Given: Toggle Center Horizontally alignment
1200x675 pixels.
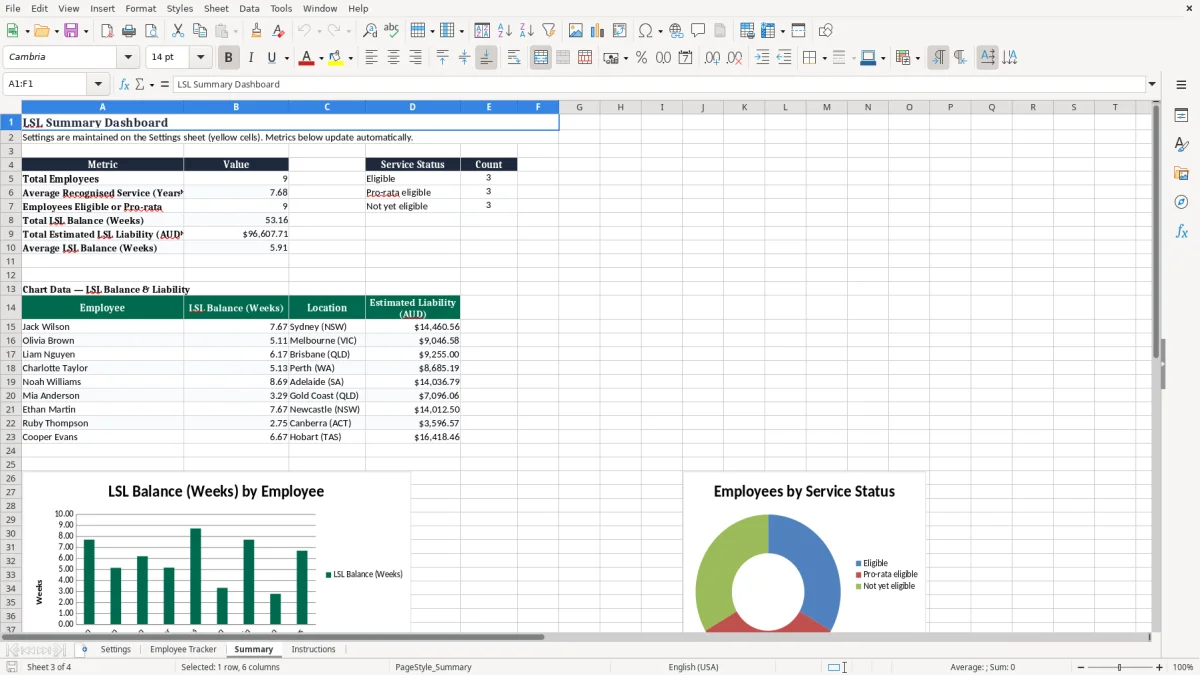Looking at the screenshot, I should click(393, 58).
